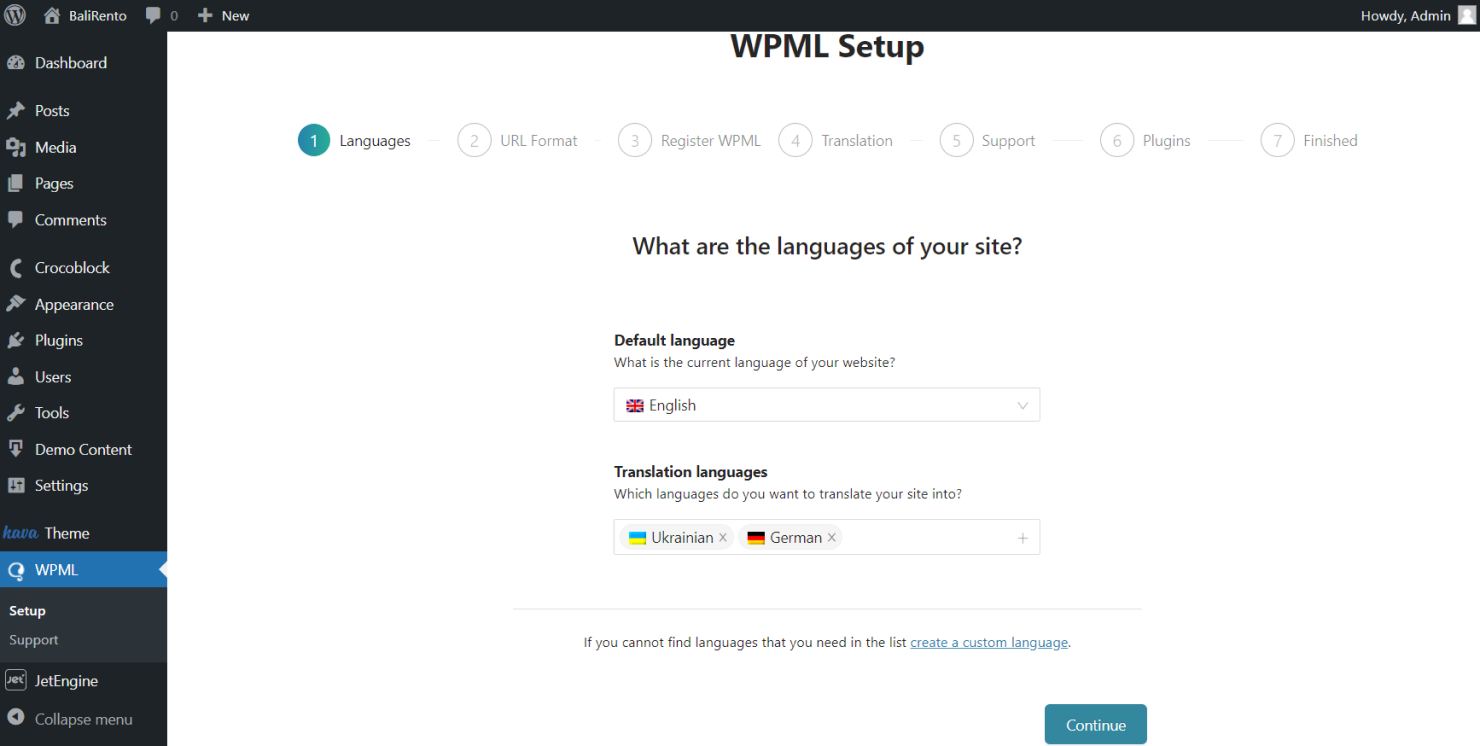Click BaliRento site name in admin bar
1480x746 pixels.
[98, 16]
